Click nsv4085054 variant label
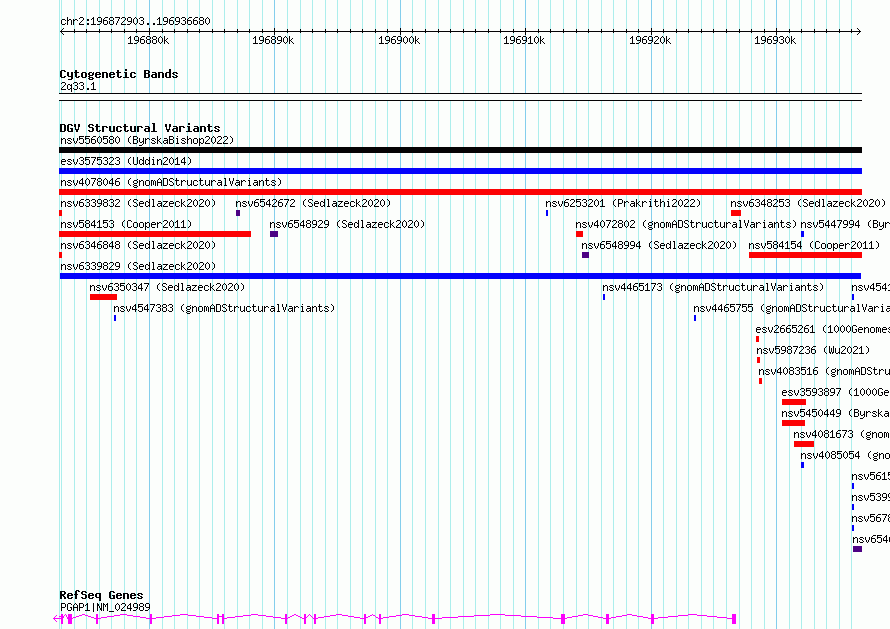 pyautogui.click(x=845, y=455)
